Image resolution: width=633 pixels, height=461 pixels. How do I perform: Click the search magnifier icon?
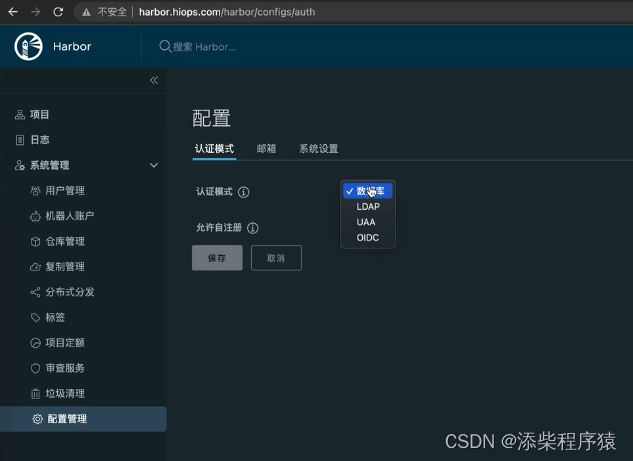[165, 46]
